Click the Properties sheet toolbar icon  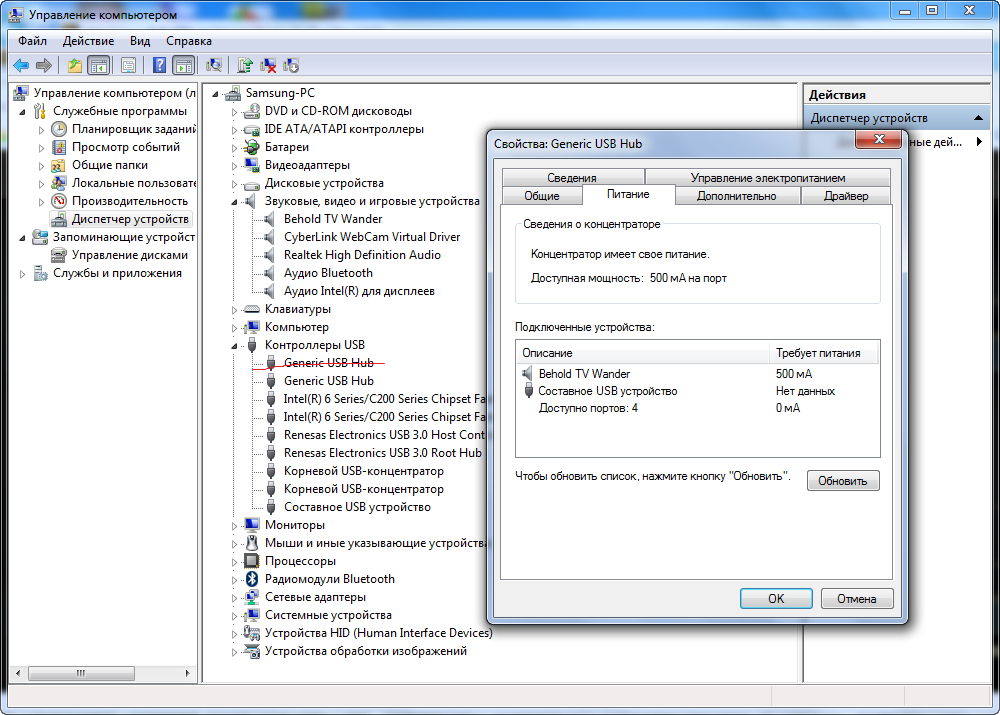pyautogui.click(x=128, y=66)
